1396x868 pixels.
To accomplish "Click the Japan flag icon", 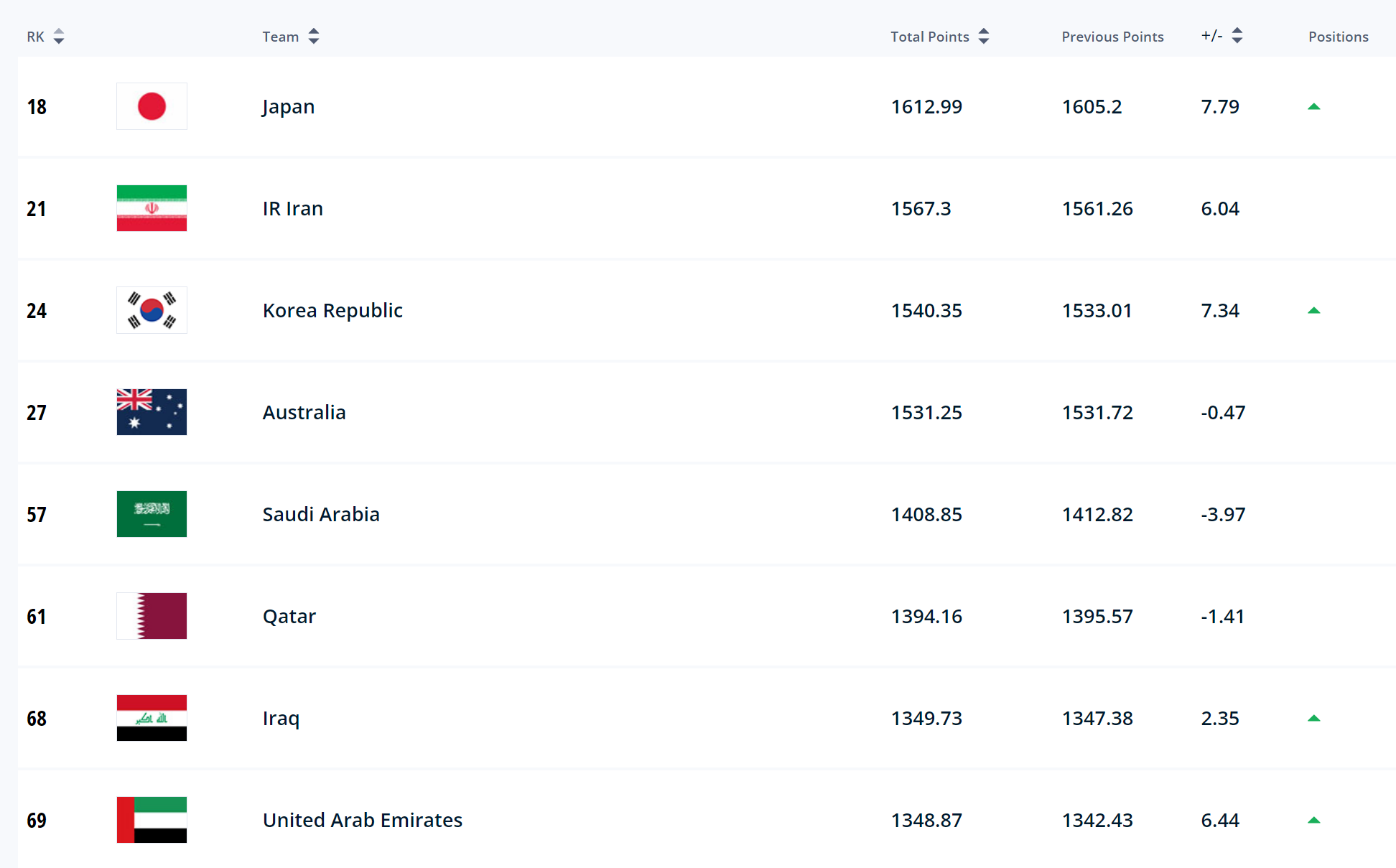I will coord(152,106).
